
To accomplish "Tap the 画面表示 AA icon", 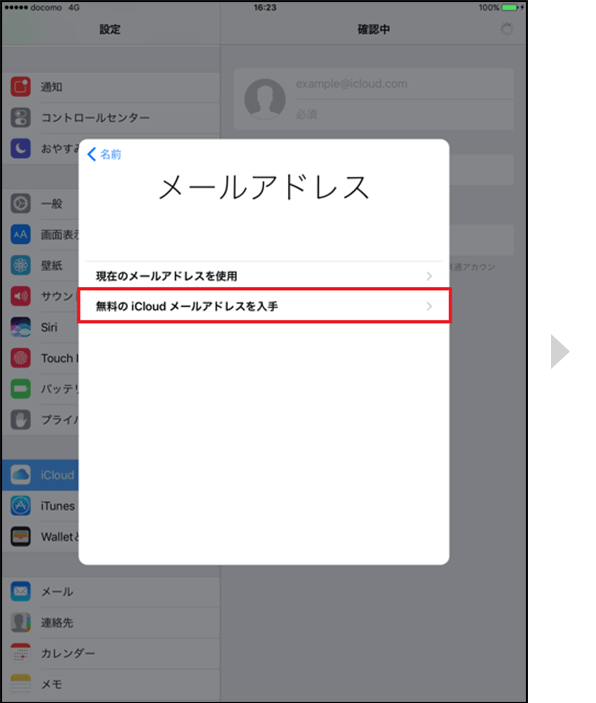I will tap(21, 234).
